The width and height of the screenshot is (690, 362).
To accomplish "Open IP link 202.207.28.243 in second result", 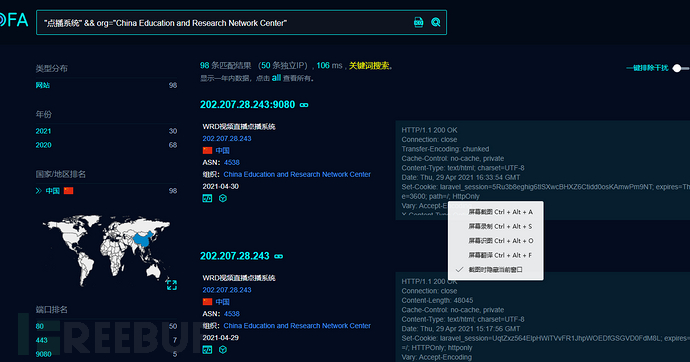I will (x=227, y=290).
